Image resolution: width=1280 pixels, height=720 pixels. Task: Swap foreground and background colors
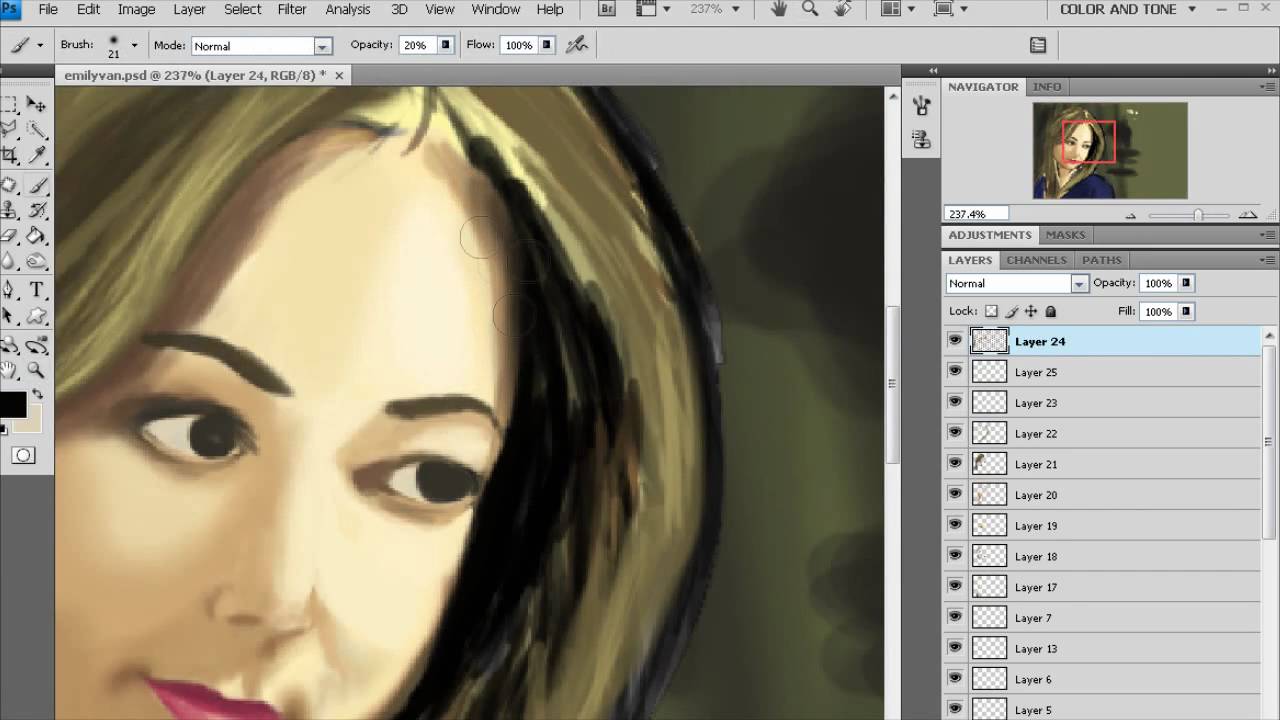pyautogui.click(x=38, y=395)
